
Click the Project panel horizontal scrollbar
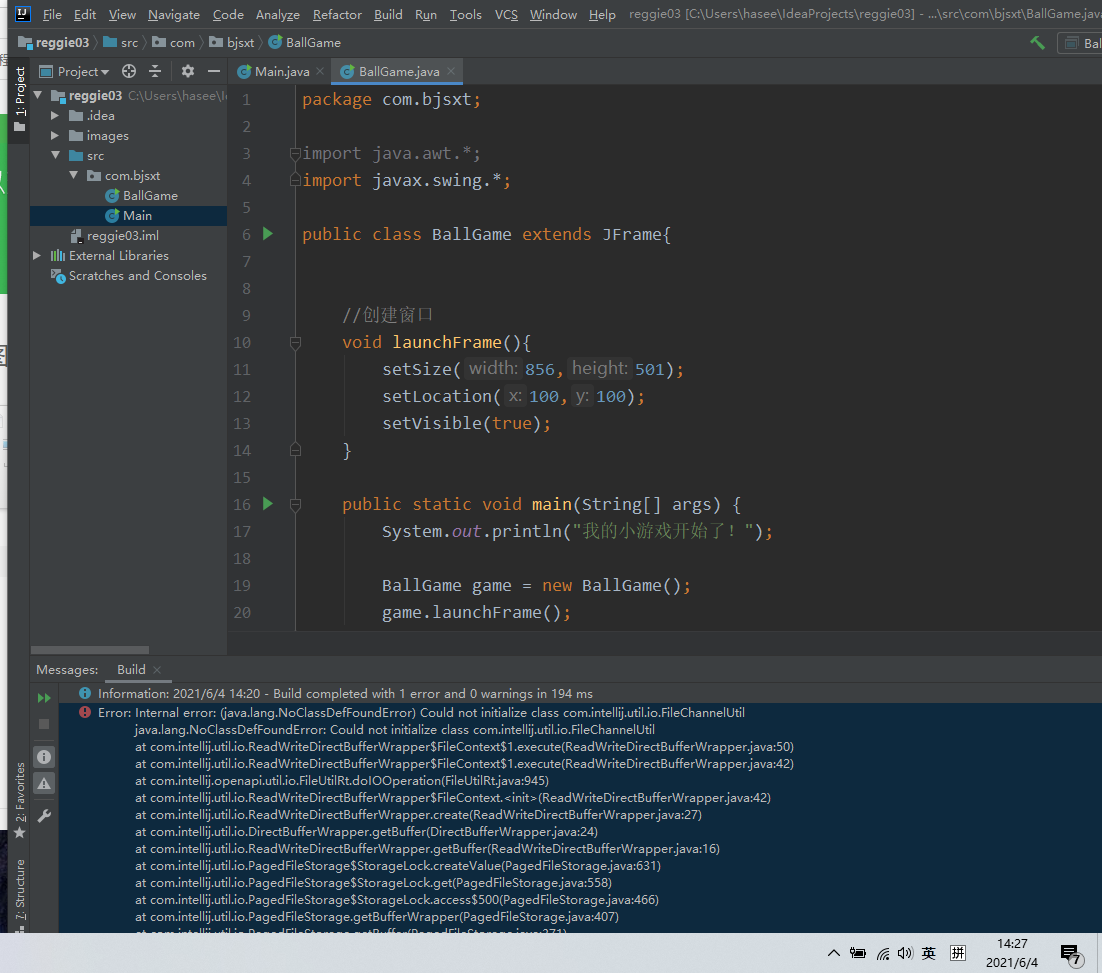[x=90, y=650]
